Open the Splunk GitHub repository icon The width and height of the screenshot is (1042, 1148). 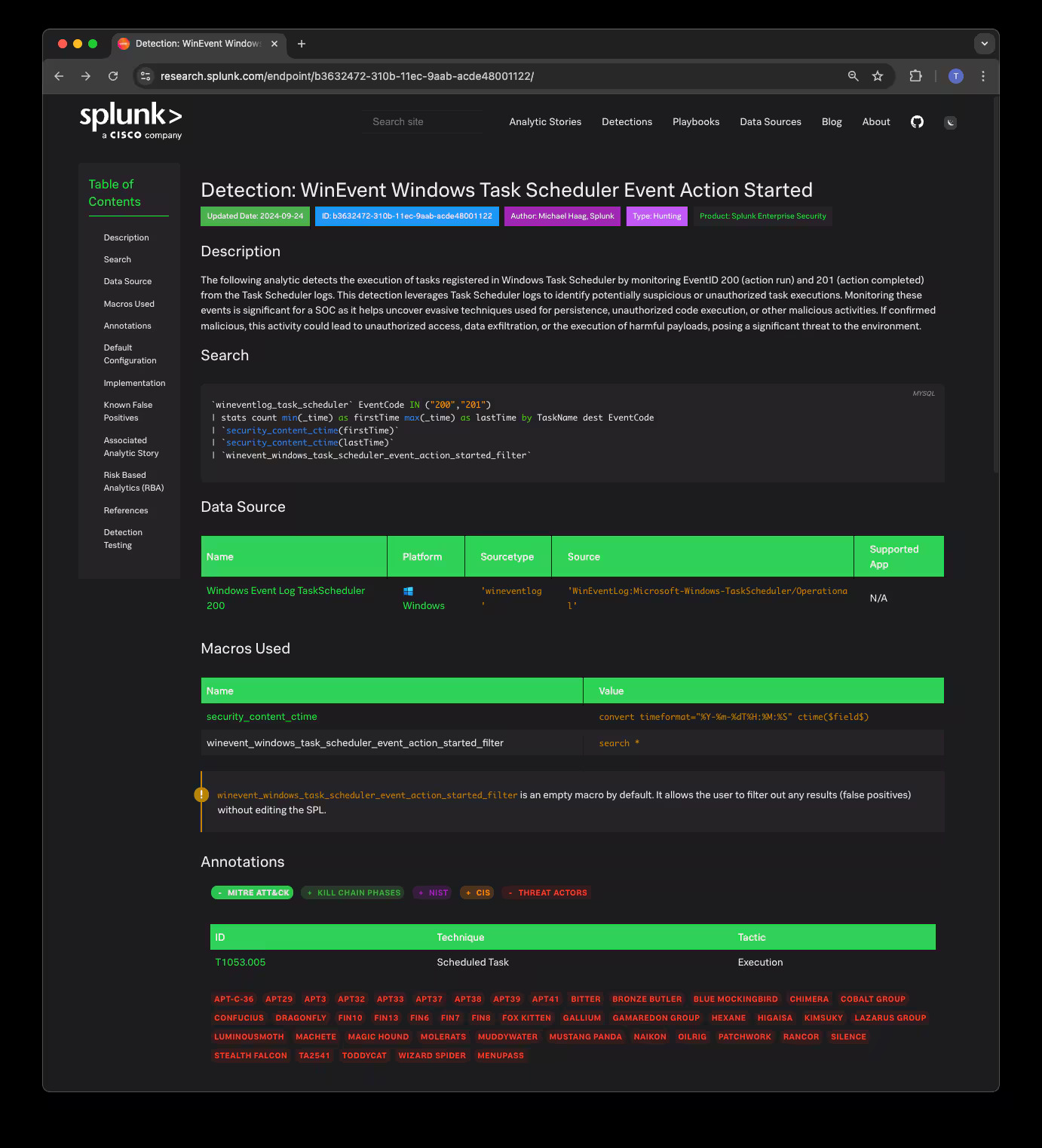917,122
